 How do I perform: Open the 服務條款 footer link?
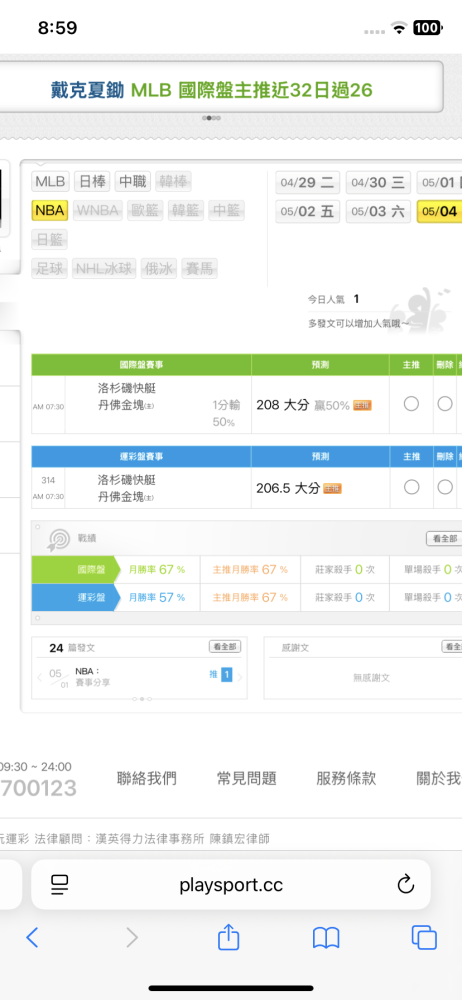click(346, 778)
